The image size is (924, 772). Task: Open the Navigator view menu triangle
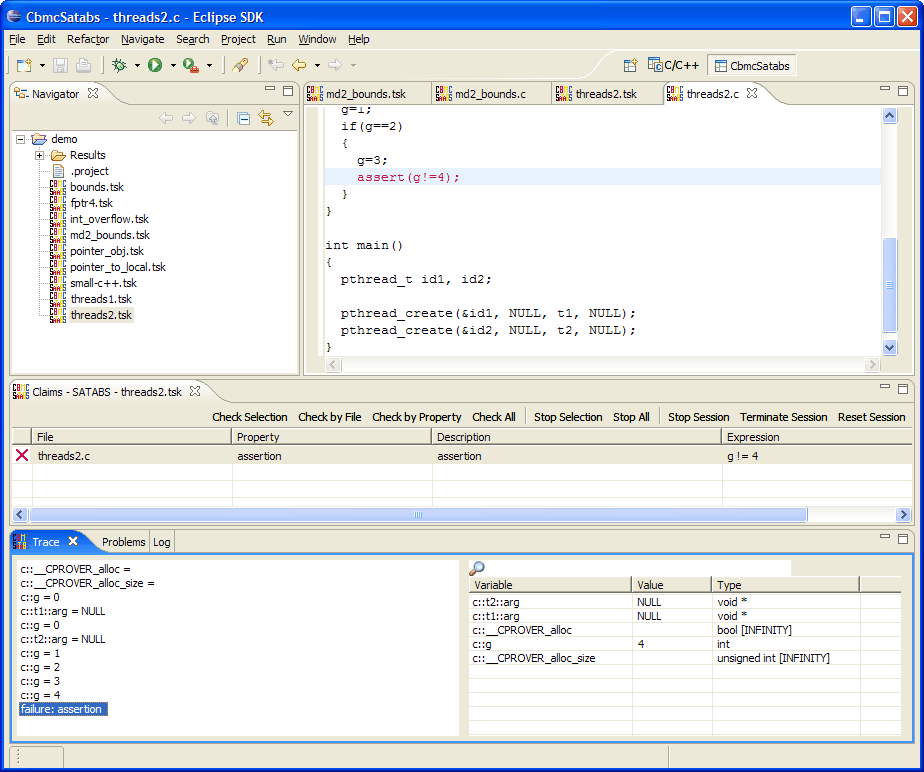pos(288,114)
